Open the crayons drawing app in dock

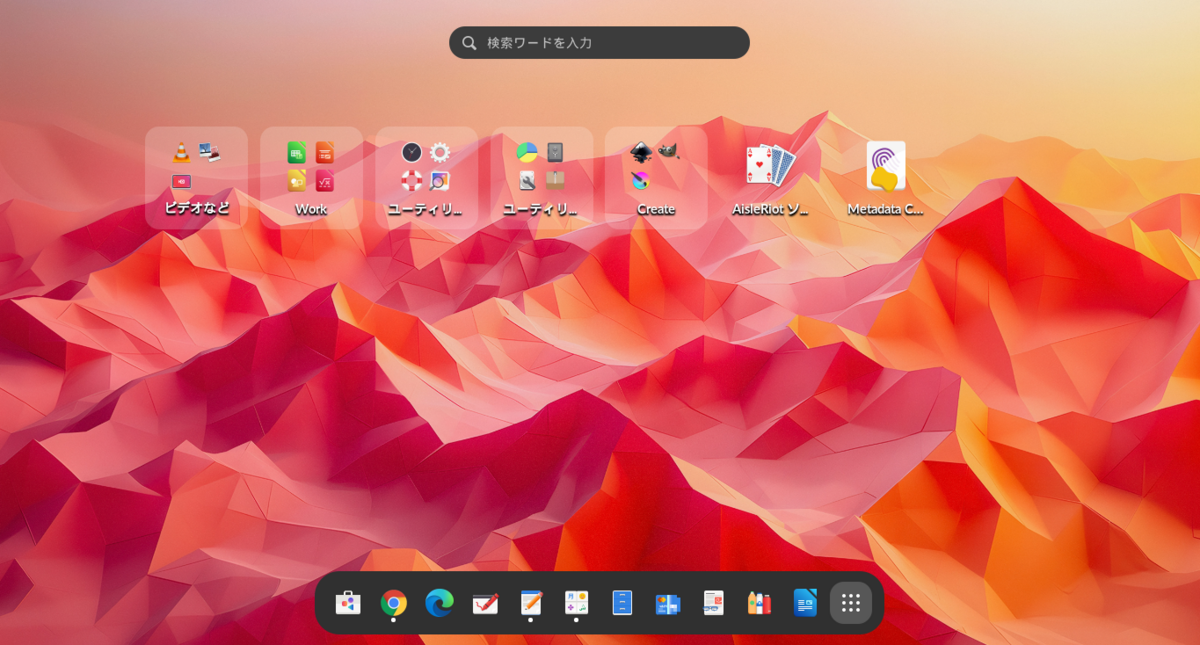click(759, 603)
